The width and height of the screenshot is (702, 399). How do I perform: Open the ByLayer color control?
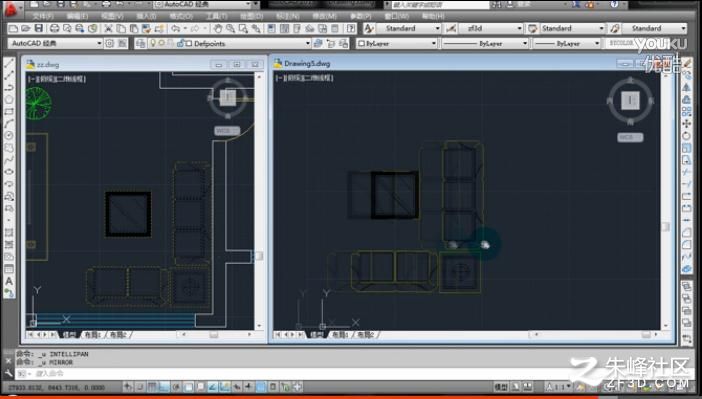[397, 43]
